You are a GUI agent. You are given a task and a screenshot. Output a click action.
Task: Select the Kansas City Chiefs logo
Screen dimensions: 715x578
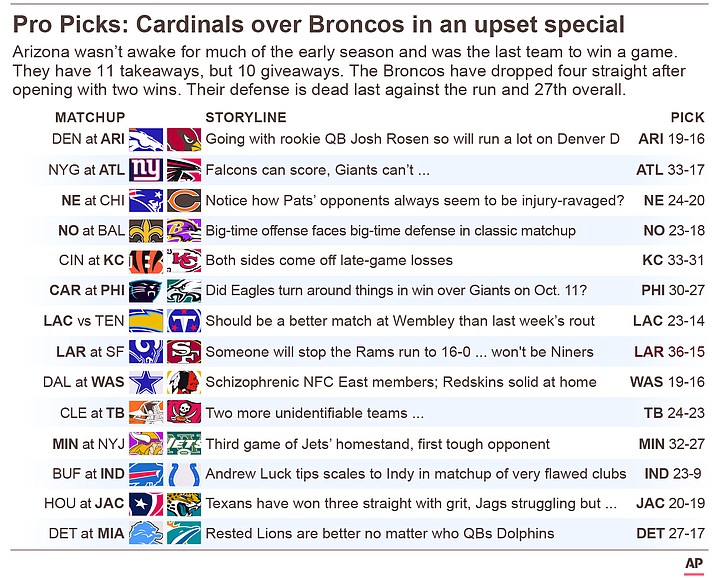click(x=184, y=261)
